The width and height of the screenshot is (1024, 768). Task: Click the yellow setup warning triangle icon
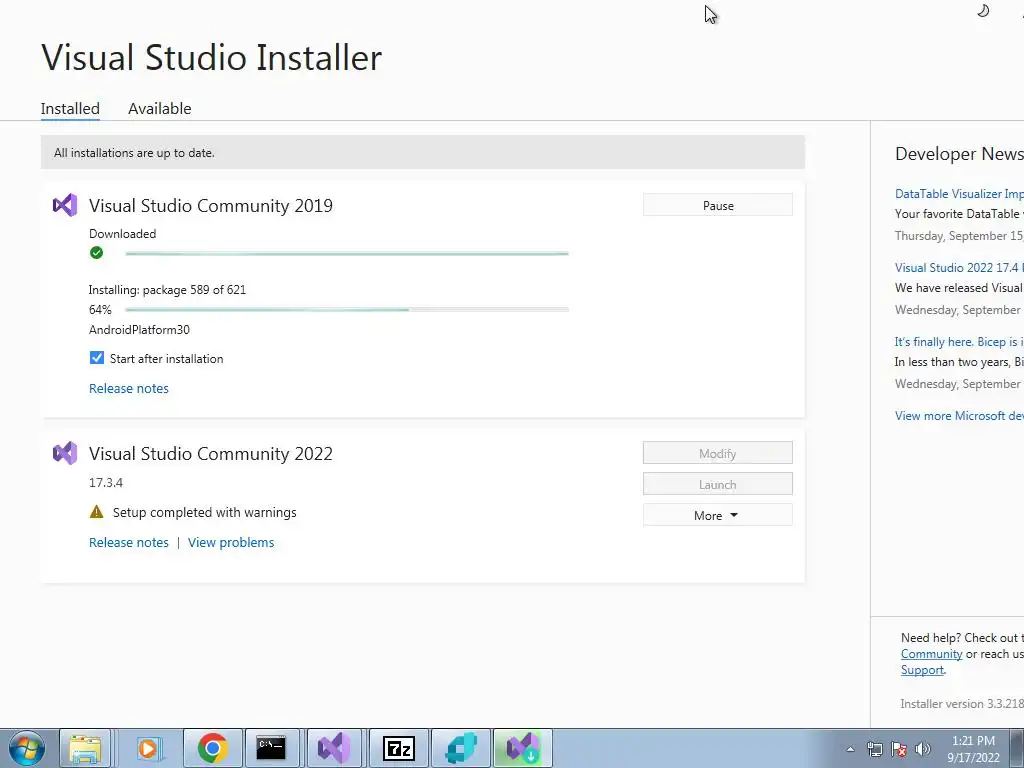pos(97,512)
